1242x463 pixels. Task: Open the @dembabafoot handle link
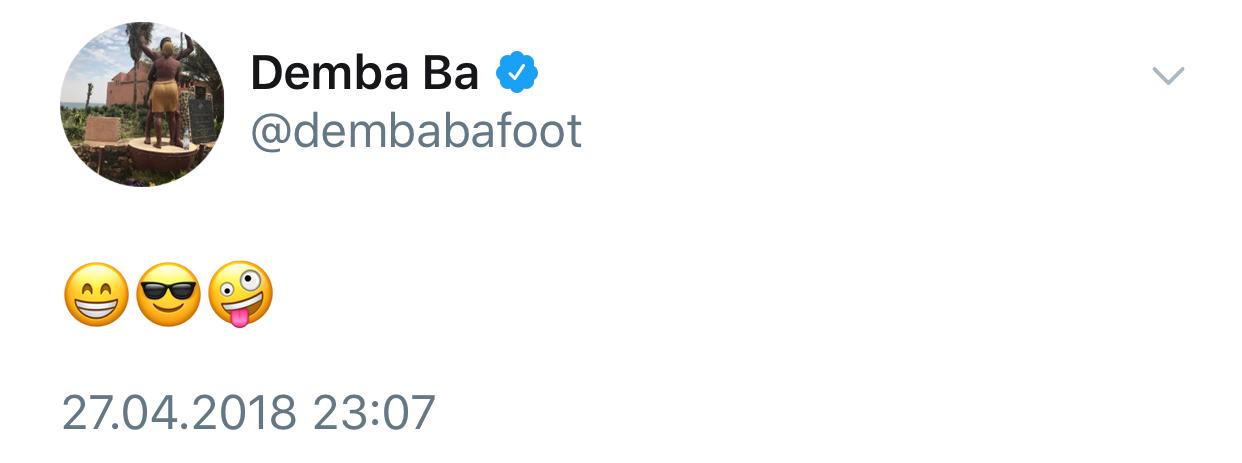point(416,131)
